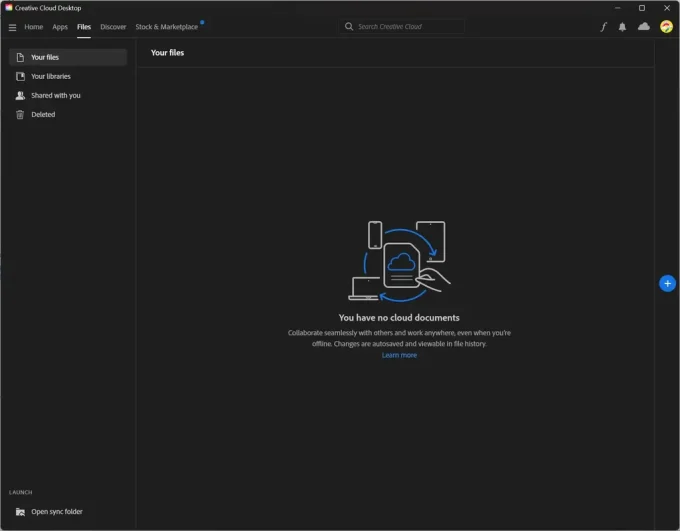The width and height of the screenshot is (680, 531).
Task: Switch to the Apps tab
Action: (60, 27)
